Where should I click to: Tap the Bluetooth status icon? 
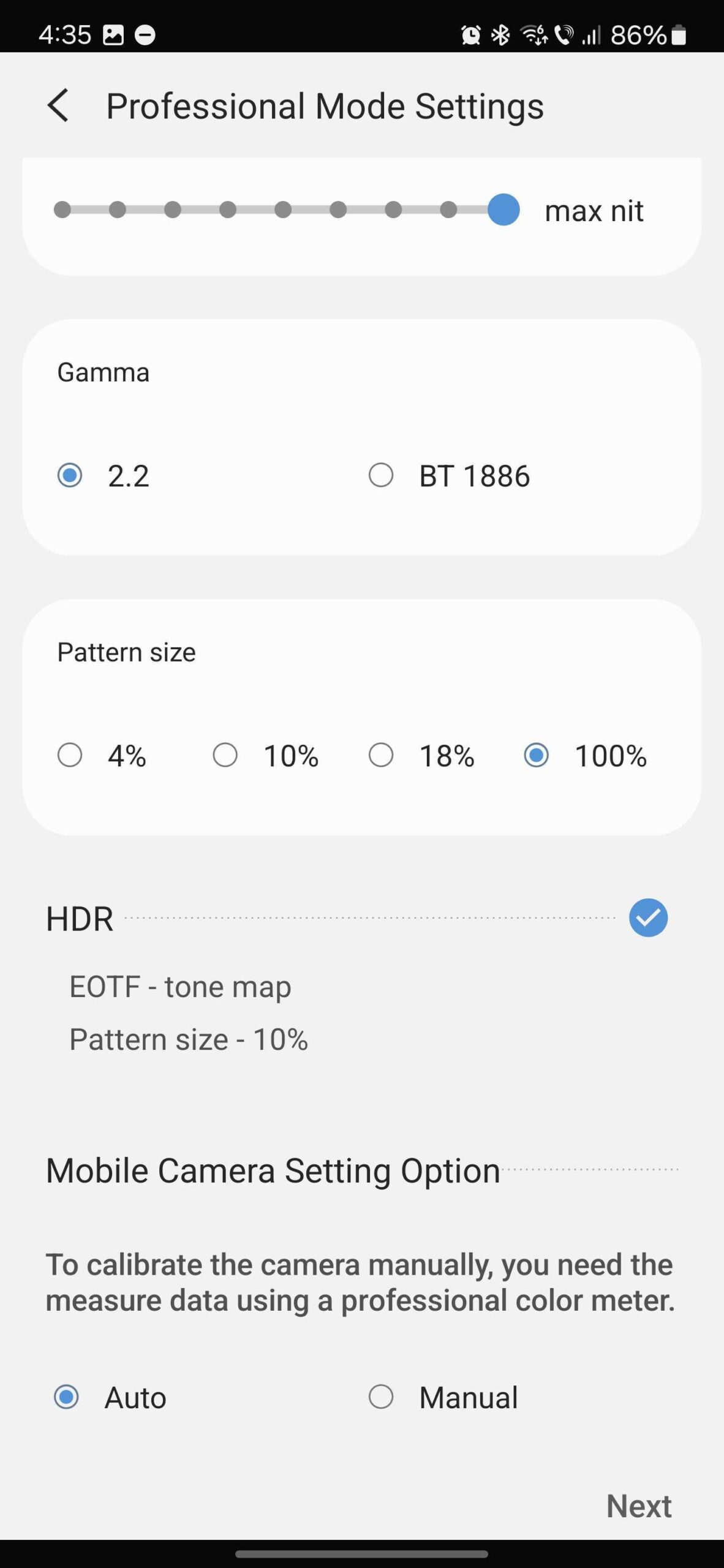[501, 35]
